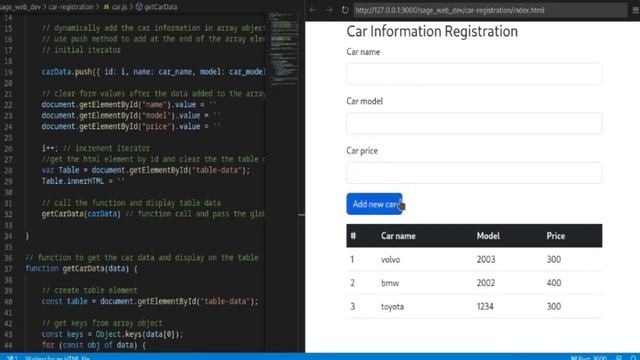Focus the Car name input field
Screen dimensions: 640x360
474,74
